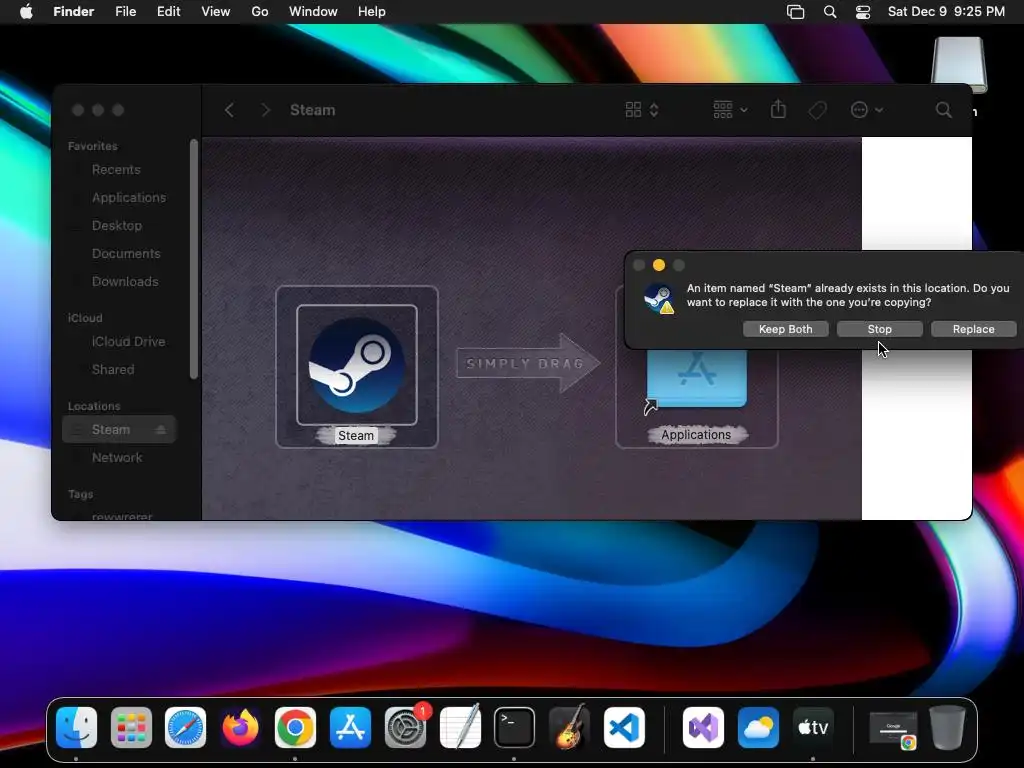Open Apple TV from the Dock

coord(813,728)
